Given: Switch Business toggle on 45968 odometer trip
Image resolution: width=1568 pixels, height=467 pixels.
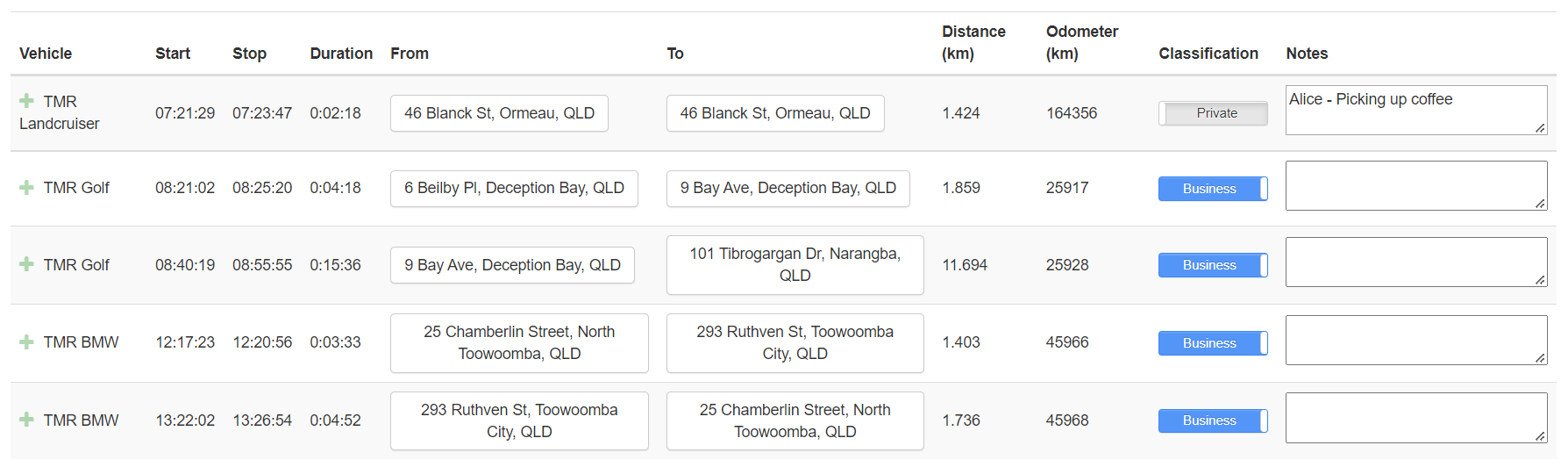Looking at the screenshot, I should (1213, 420).
